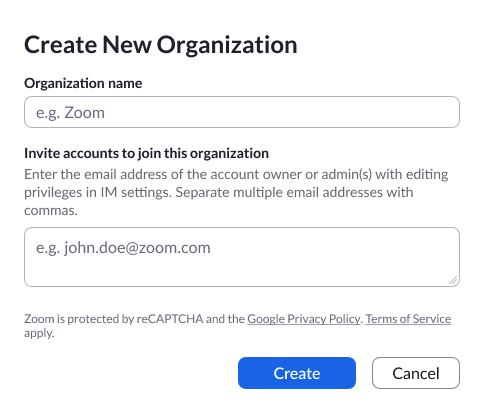Screen dimensions: 487x419
Task: Click the "commas." line of helper text
Action: click(x=51, y=210)
